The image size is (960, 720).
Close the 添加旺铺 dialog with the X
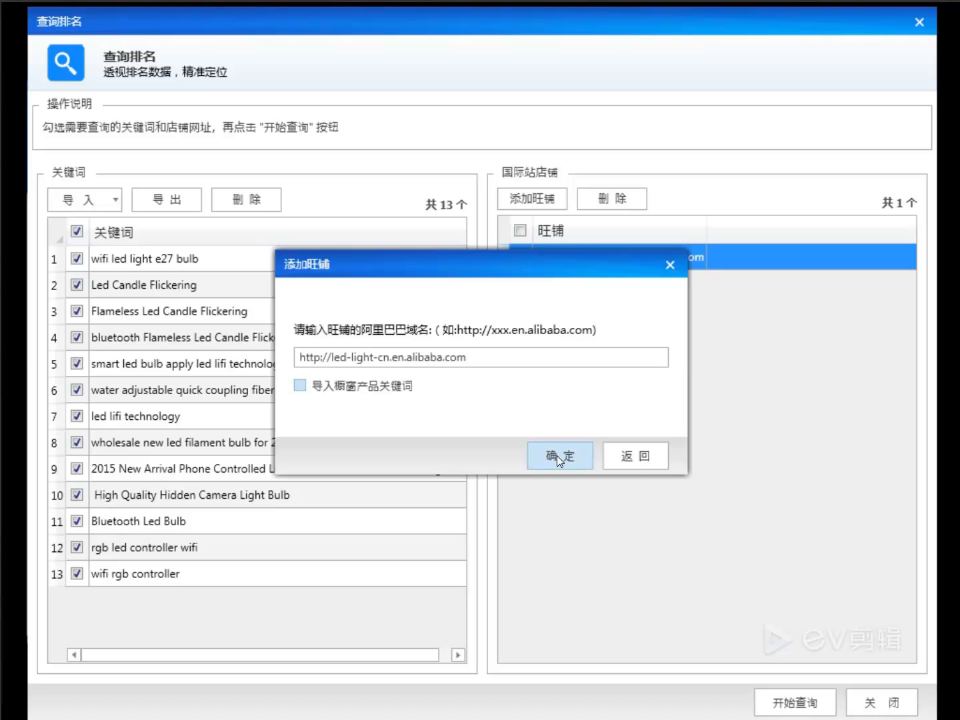click(670, 264)
